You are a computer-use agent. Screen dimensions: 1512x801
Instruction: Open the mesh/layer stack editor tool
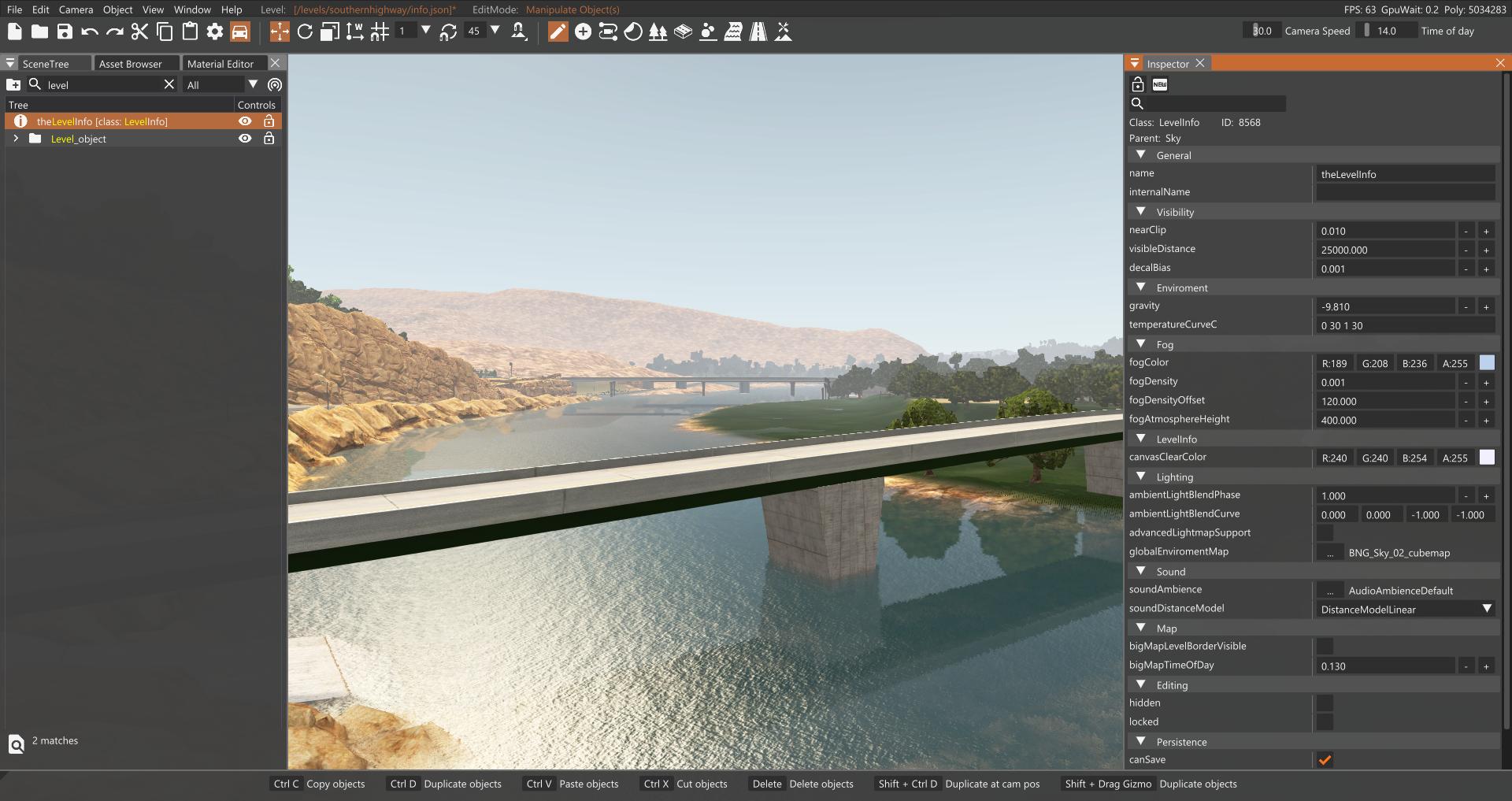click(x=684, y=32)
